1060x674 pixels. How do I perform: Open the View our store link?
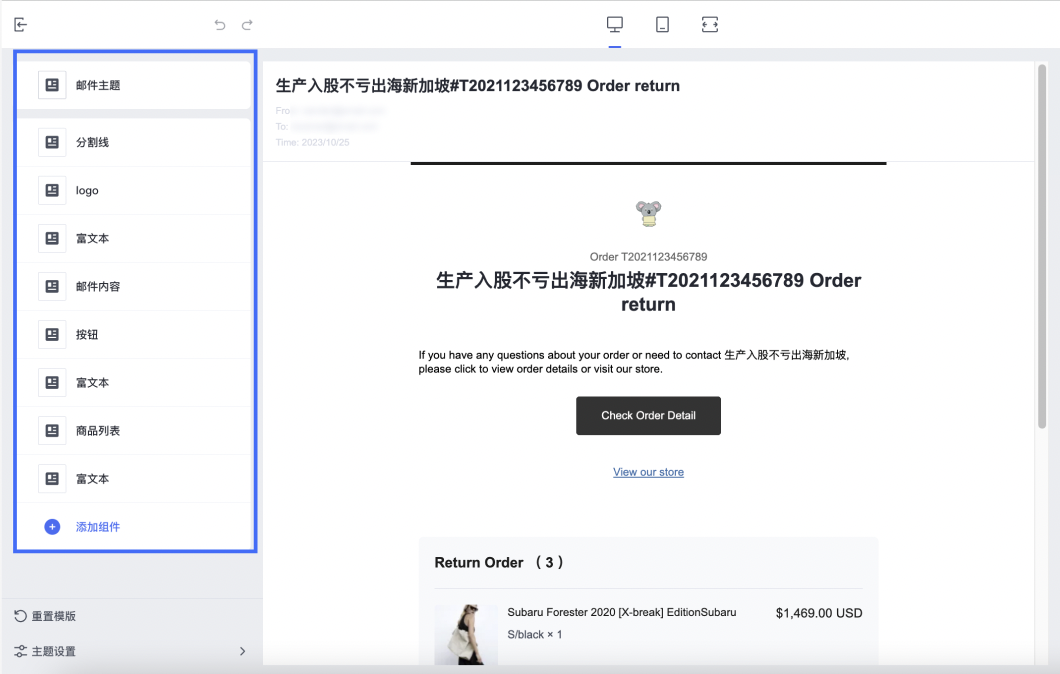click(648, 472)
